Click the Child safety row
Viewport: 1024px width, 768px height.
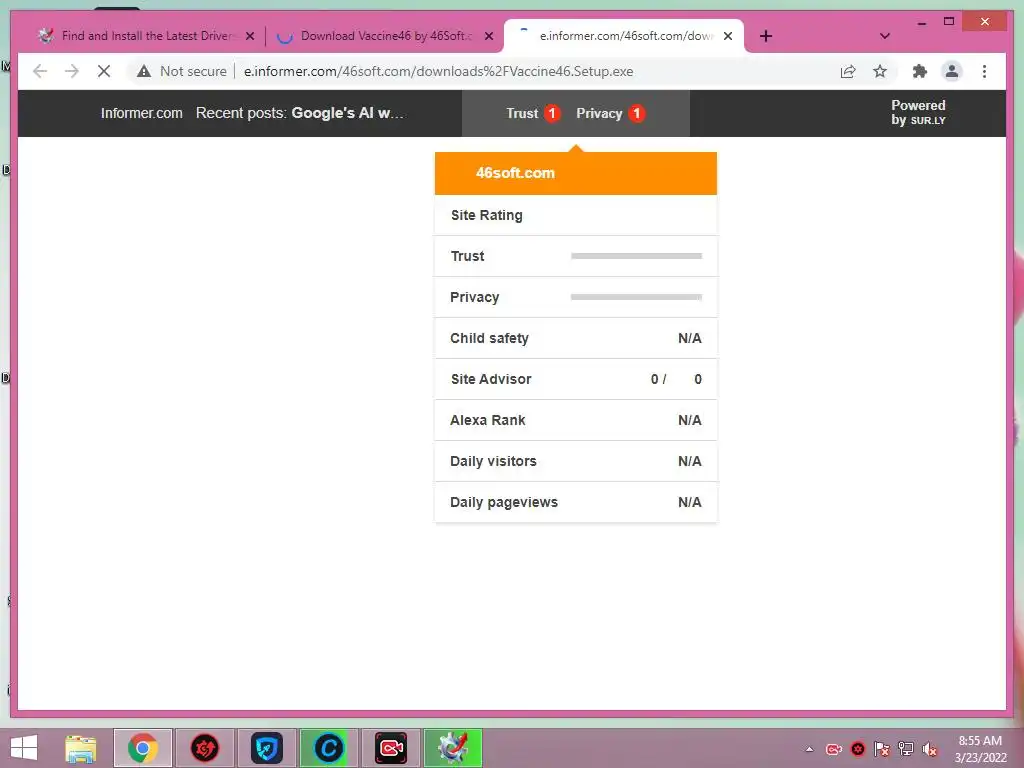coord(576,338)
